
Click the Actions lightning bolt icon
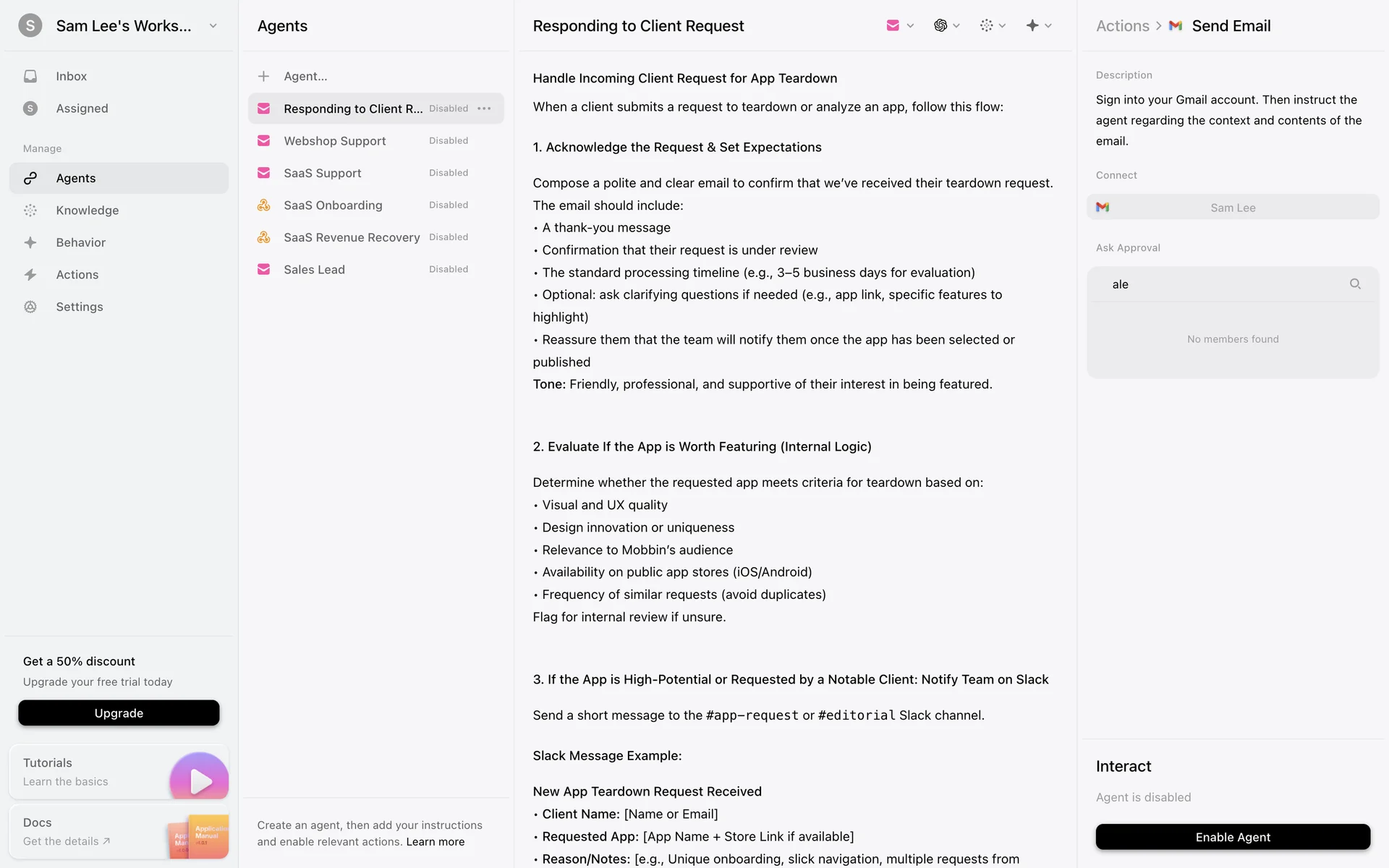point(30,275)
